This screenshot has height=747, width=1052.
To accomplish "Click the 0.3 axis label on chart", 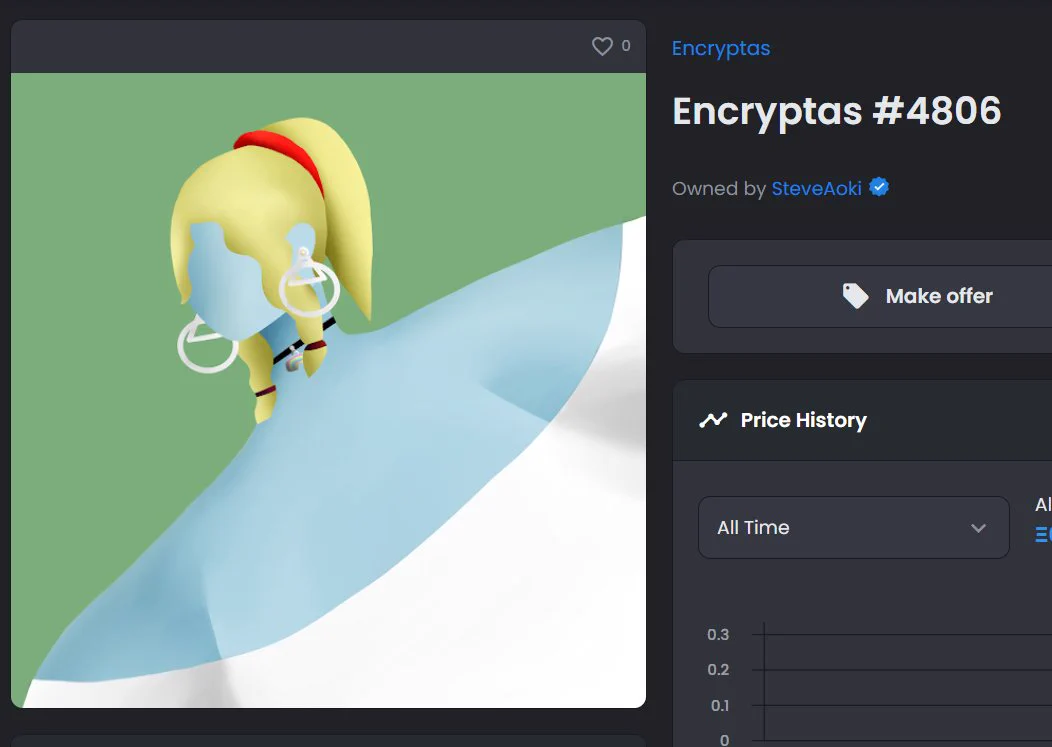I will coord(718,634).
